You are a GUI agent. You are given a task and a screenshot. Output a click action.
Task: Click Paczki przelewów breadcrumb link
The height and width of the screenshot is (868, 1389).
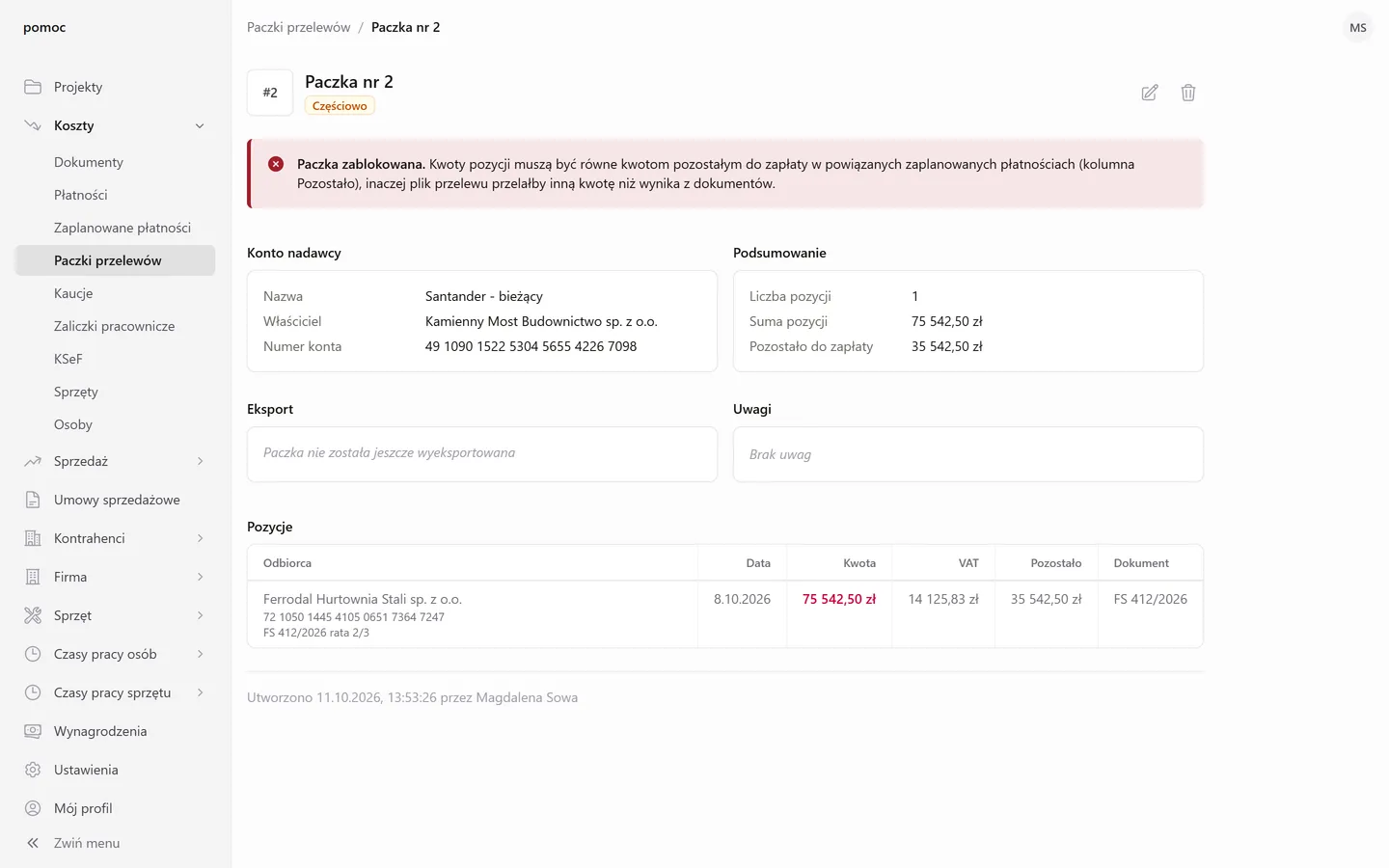[x=298, y=27]
